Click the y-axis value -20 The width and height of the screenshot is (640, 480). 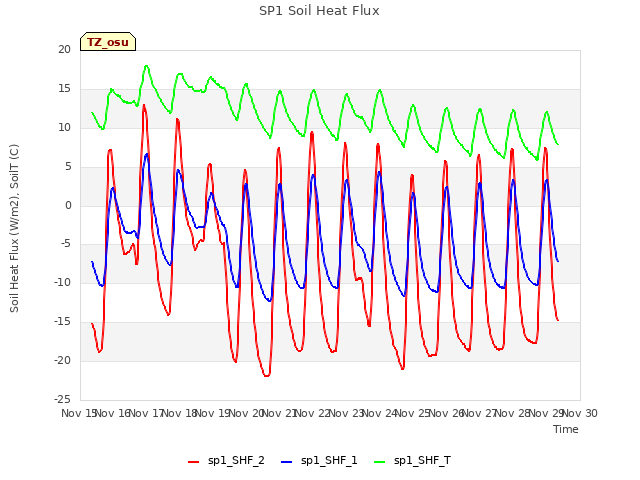[62, 360]
